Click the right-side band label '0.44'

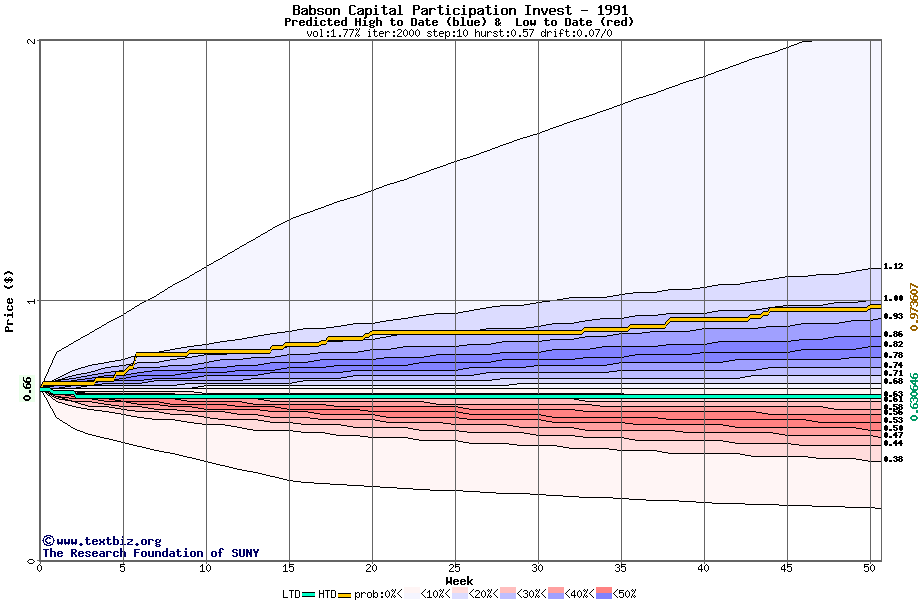(893, 443)
